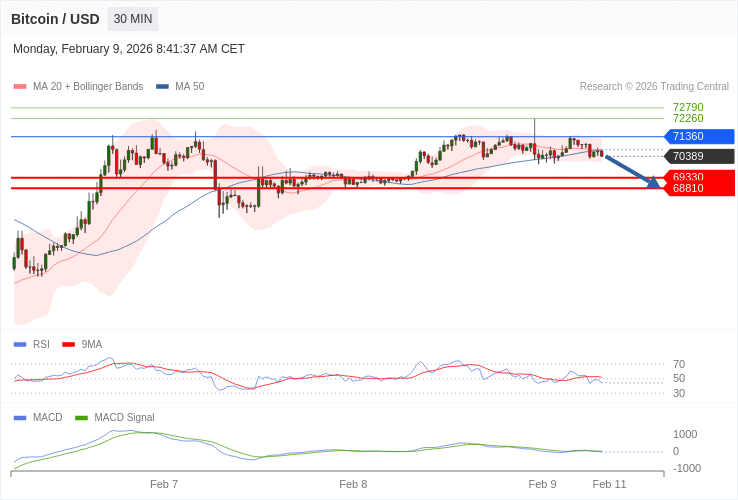Click the blue downward forecast arrow
Screen dimensions: 738x500
click(632, 171)
